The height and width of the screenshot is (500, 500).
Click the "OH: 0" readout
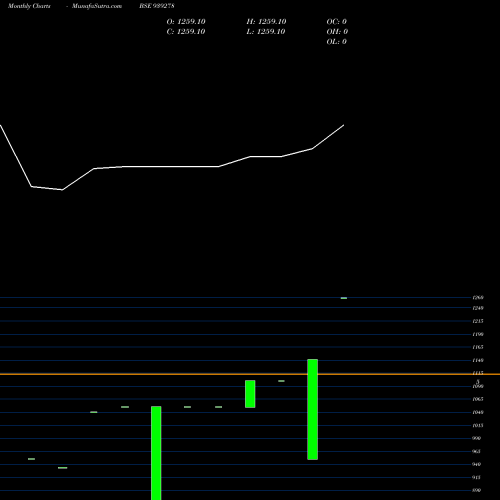point(337,32)
